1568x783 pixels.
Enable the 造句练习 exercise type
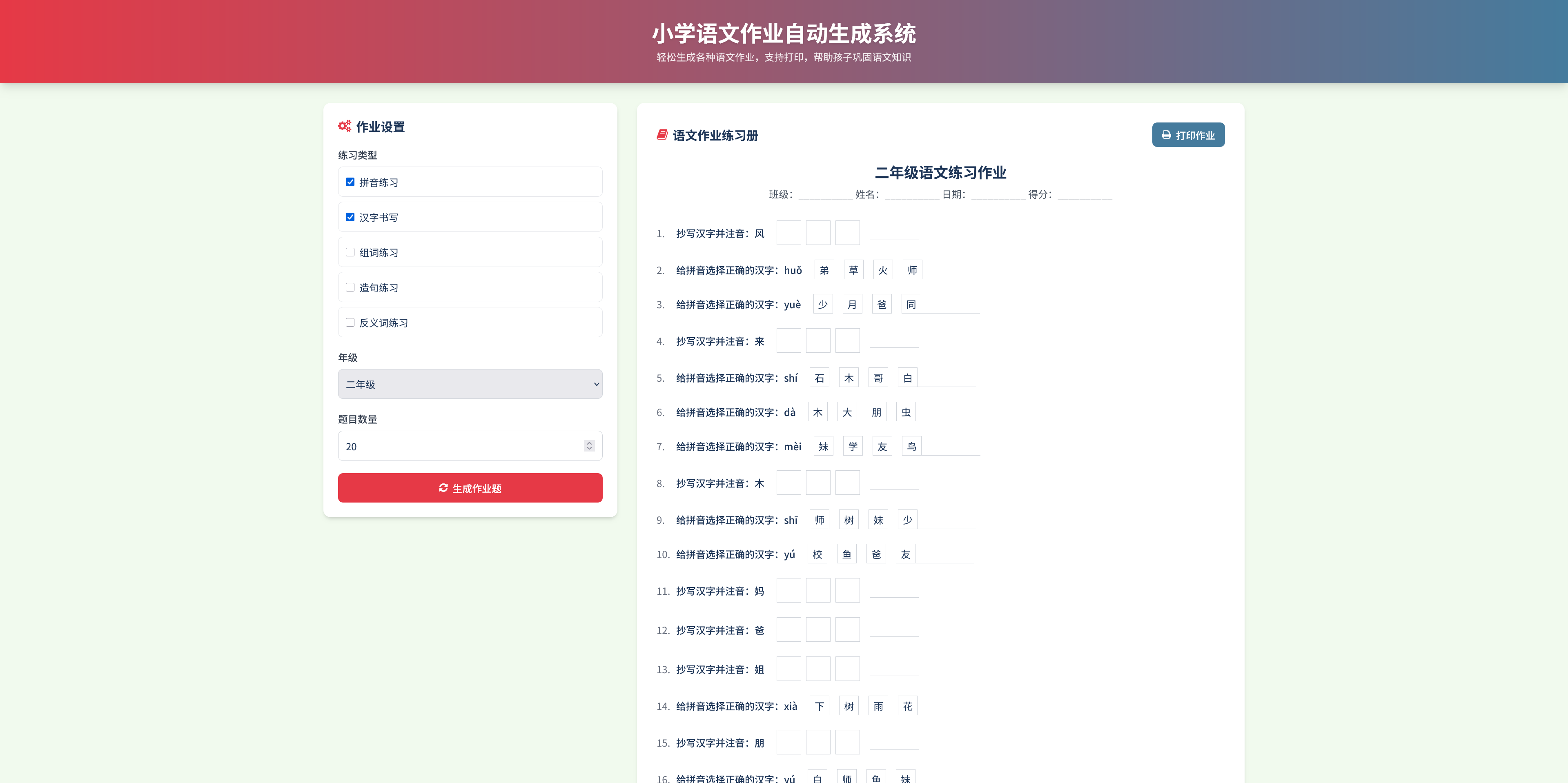(x=350, y=287)
